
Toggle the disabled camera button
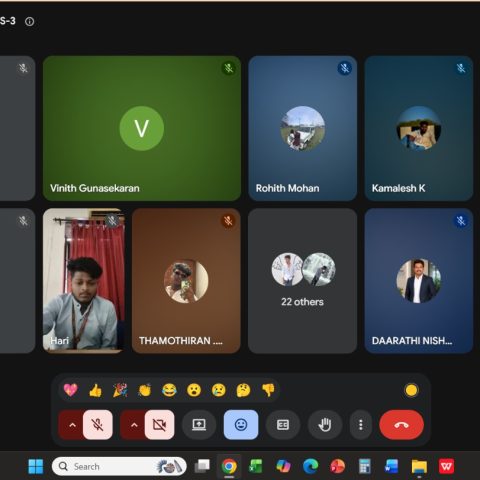coord(159,425)
